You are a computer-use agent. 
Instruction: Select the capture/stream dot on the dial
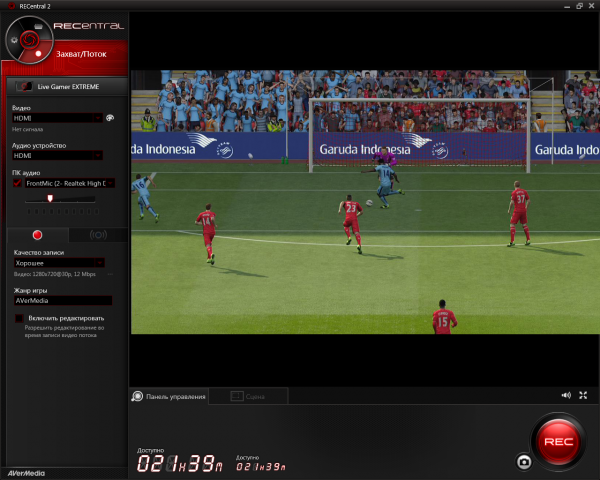(38, 54)
